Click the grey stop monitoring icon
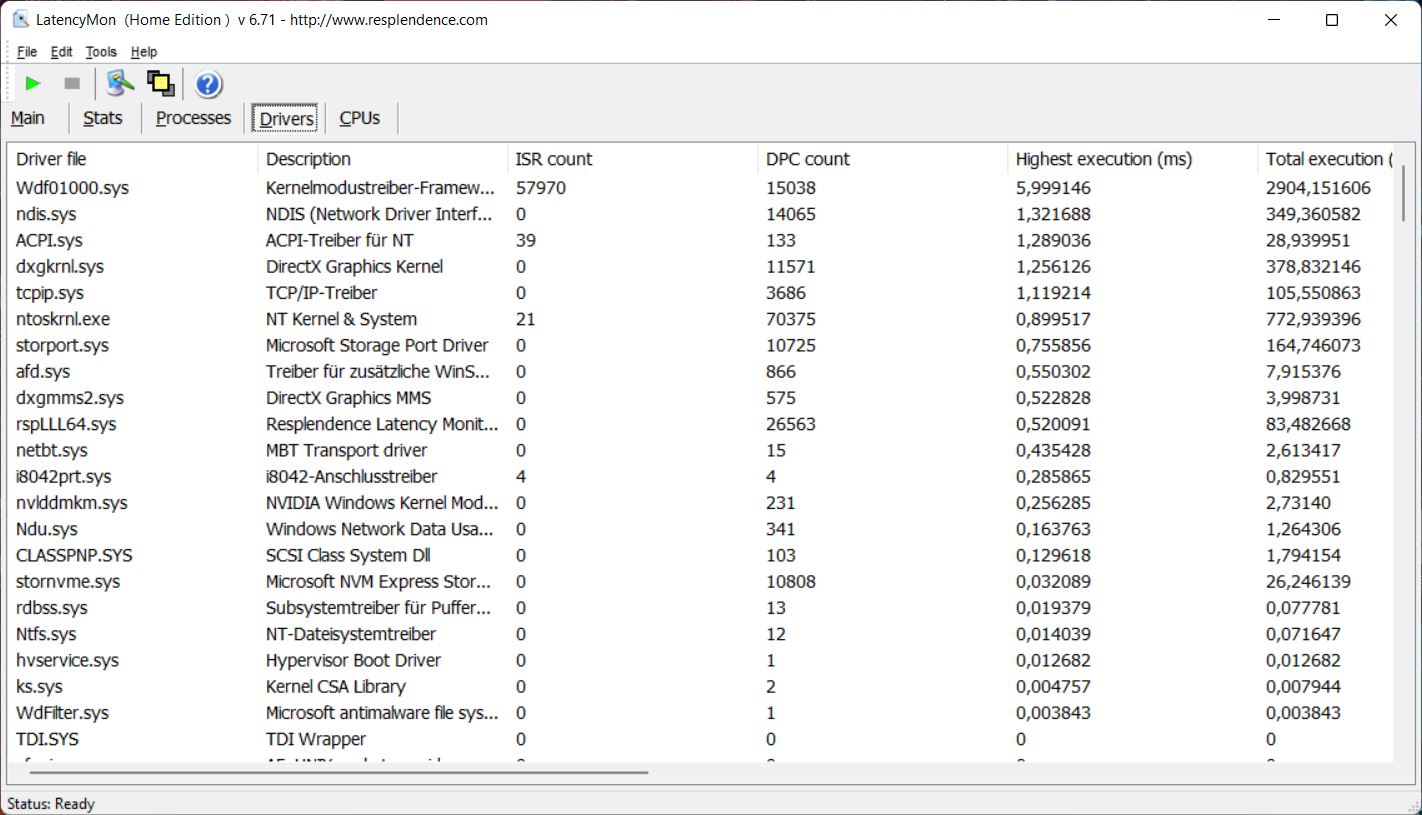The image size is (1422, 815). (72, 84)
